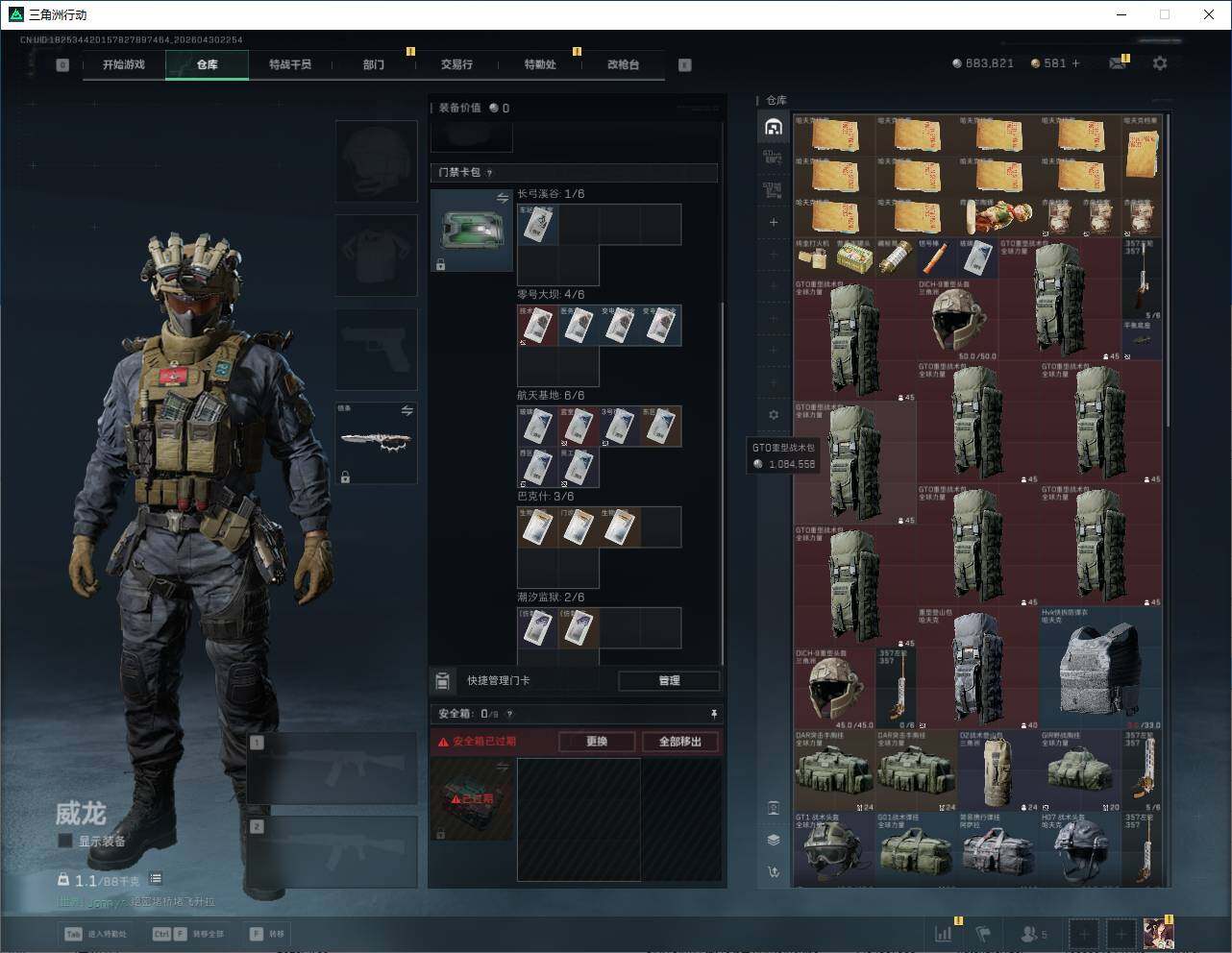Screen dimensions: 1232x953
Task: Open the 特战干员 tab
Action: 289,64
